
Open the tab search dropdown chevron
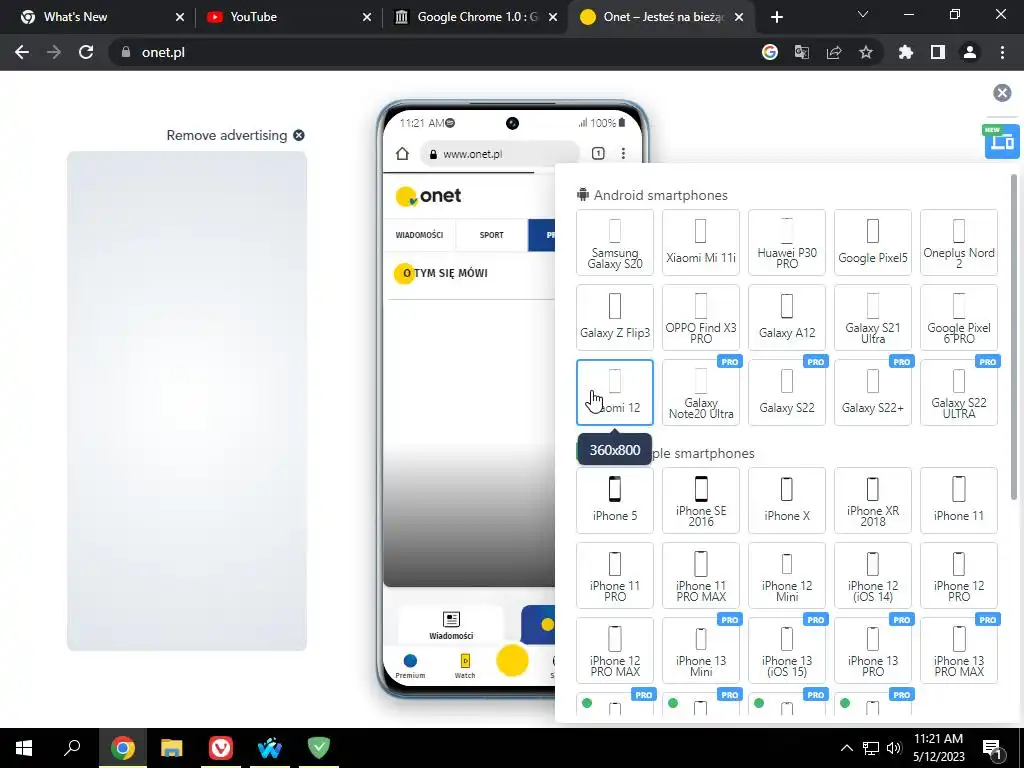tap(863, 14)
